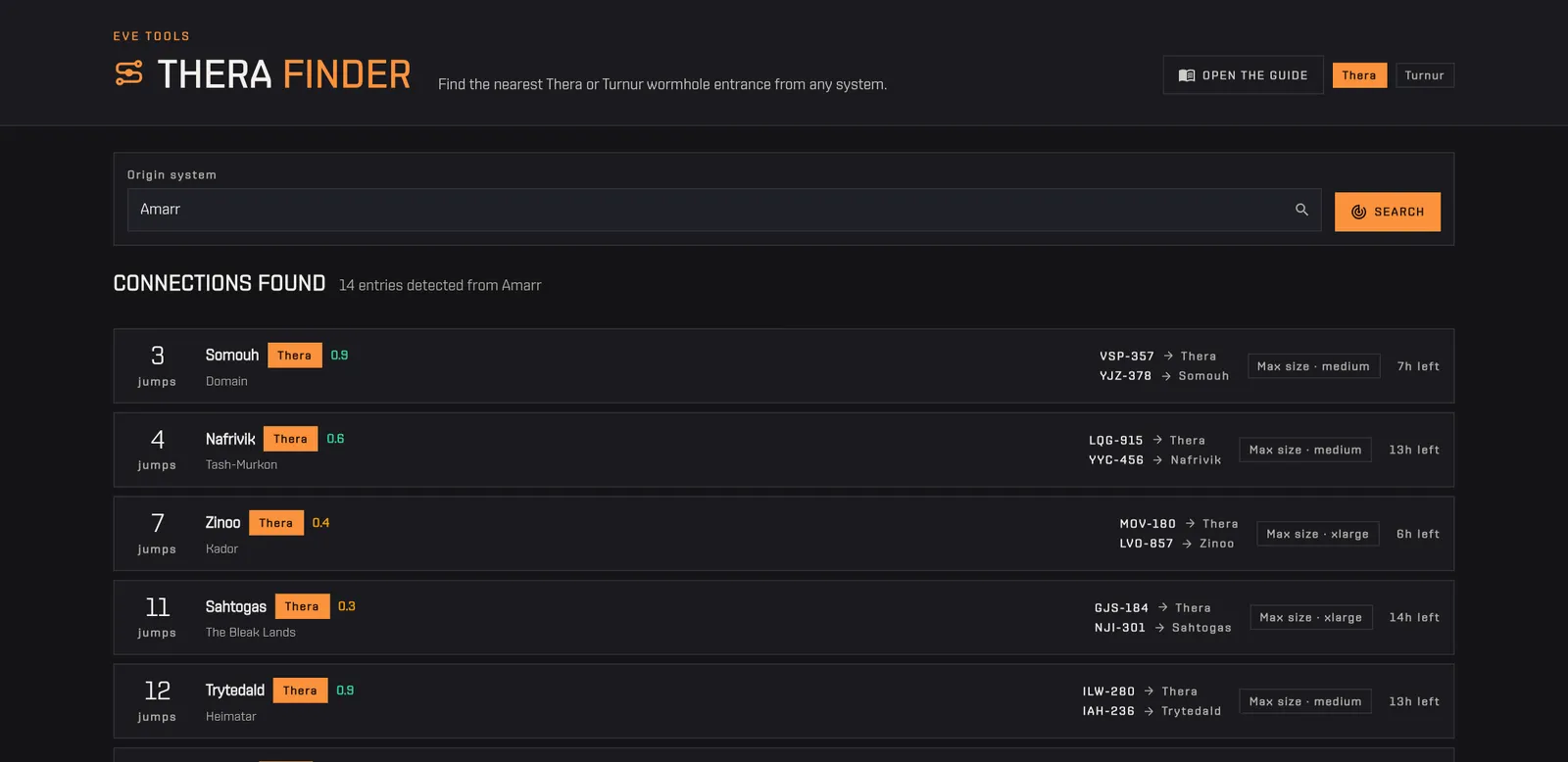Click the 7 jumps count
This screenshot has width=1568, height=762.
[x=157, y=534]
